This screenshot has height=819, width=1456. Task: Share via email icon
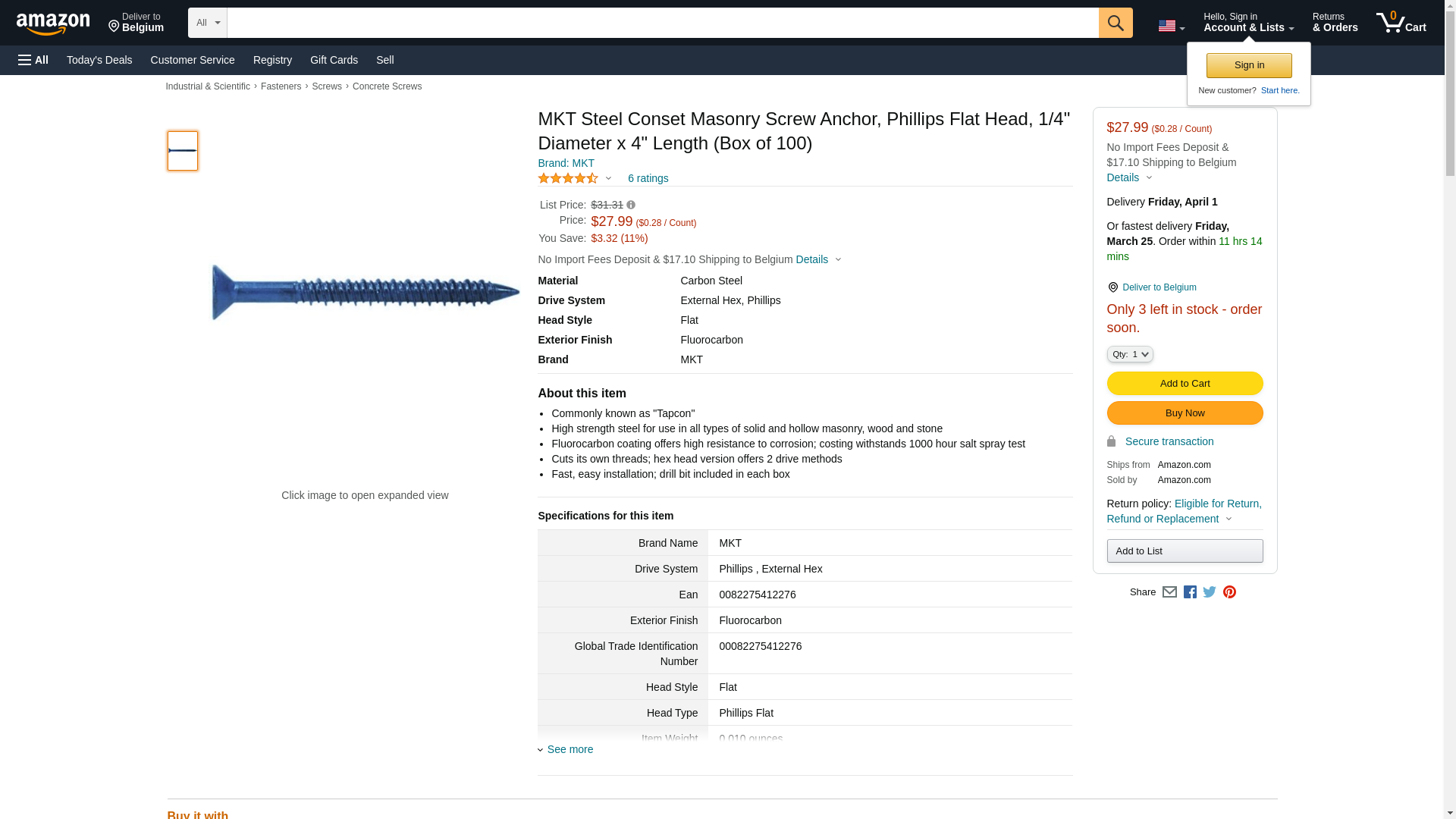tap(1169, 592)
